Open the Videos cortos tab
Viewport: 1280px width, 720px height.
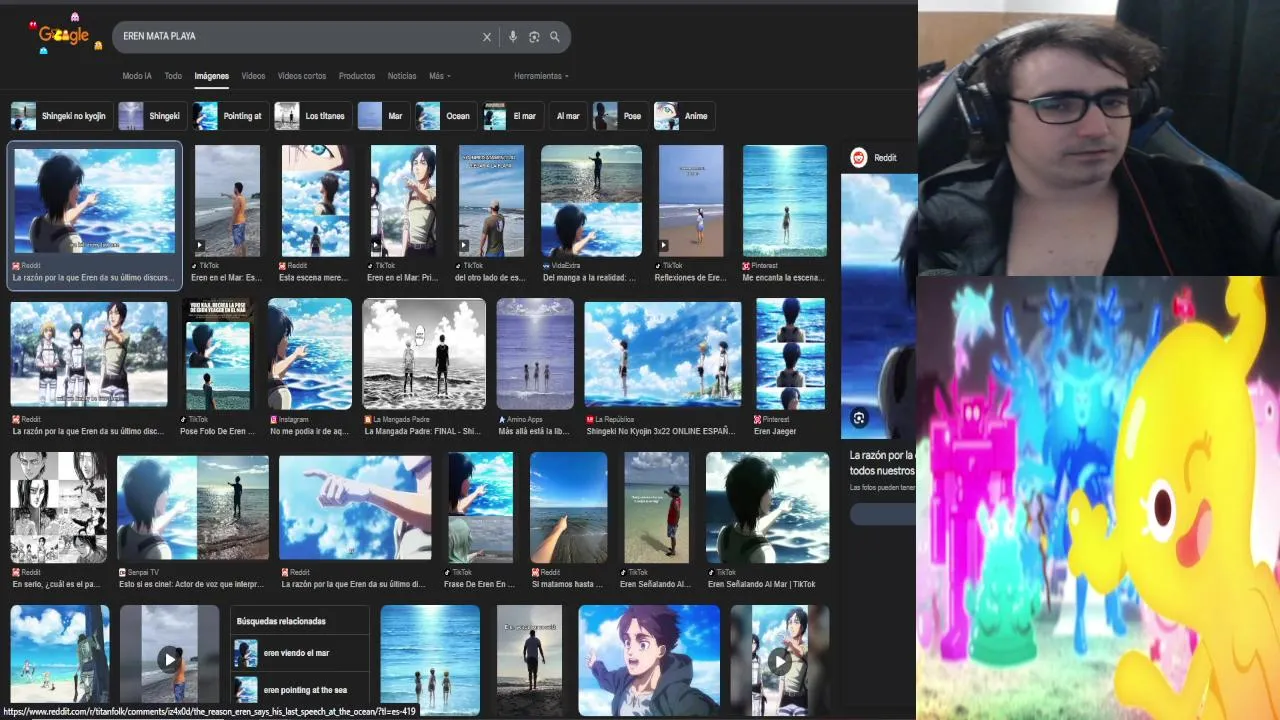[302, 76]
